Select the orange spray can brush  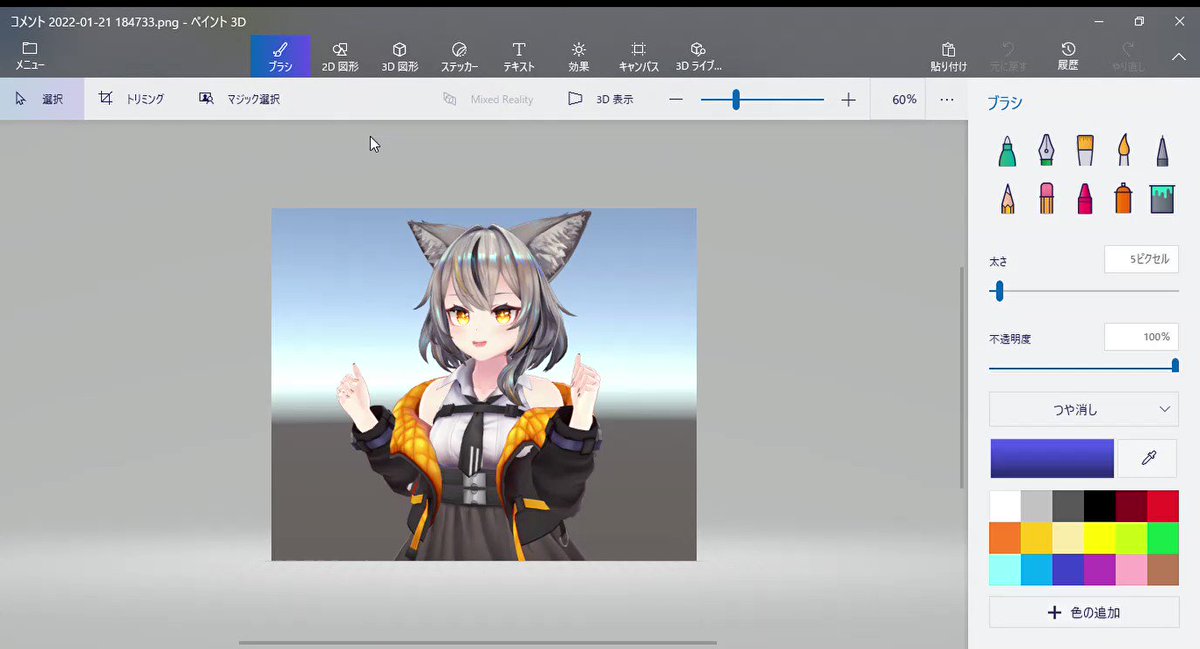tap(1124, 198)
